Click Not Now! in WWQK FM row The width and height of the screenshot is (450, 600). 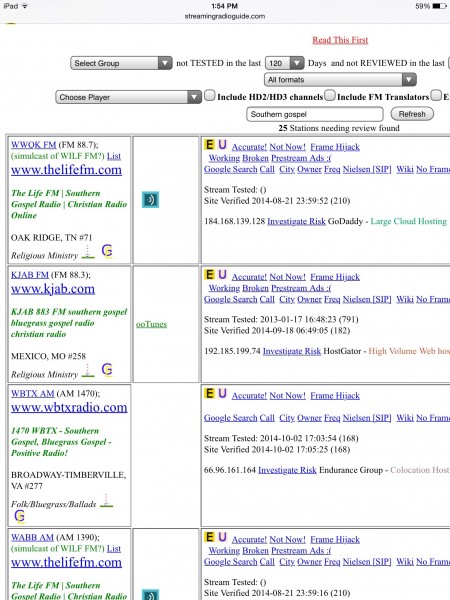[x=287, y=147]
